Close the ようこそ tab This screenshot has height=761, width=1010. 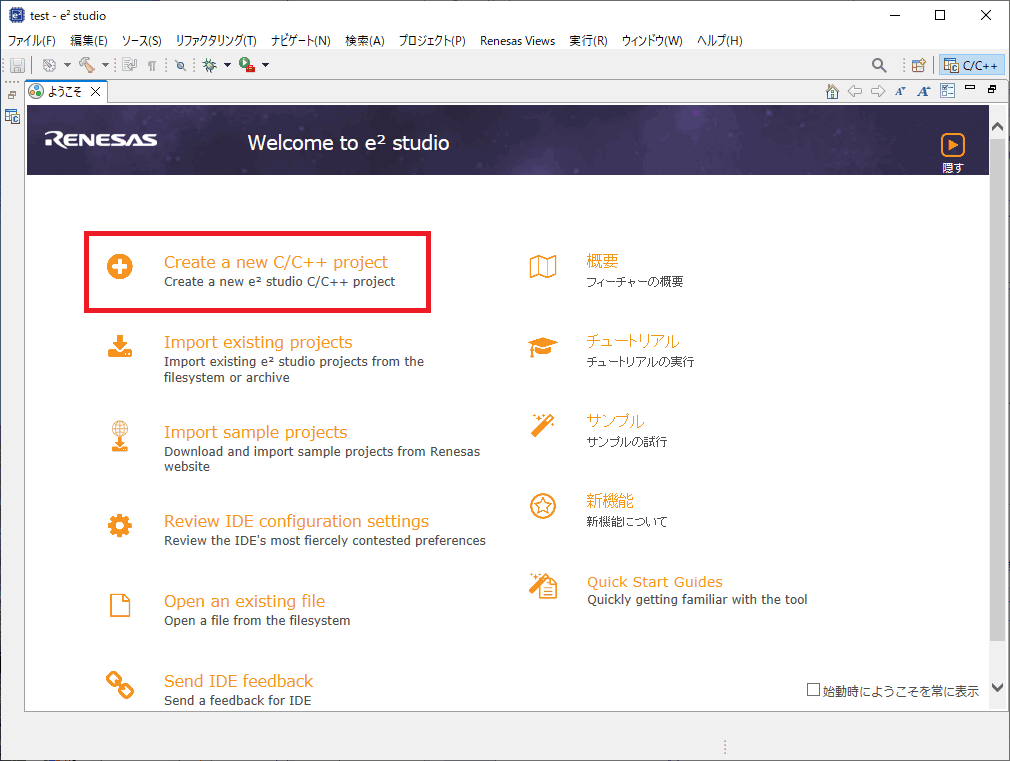[95, 92]
